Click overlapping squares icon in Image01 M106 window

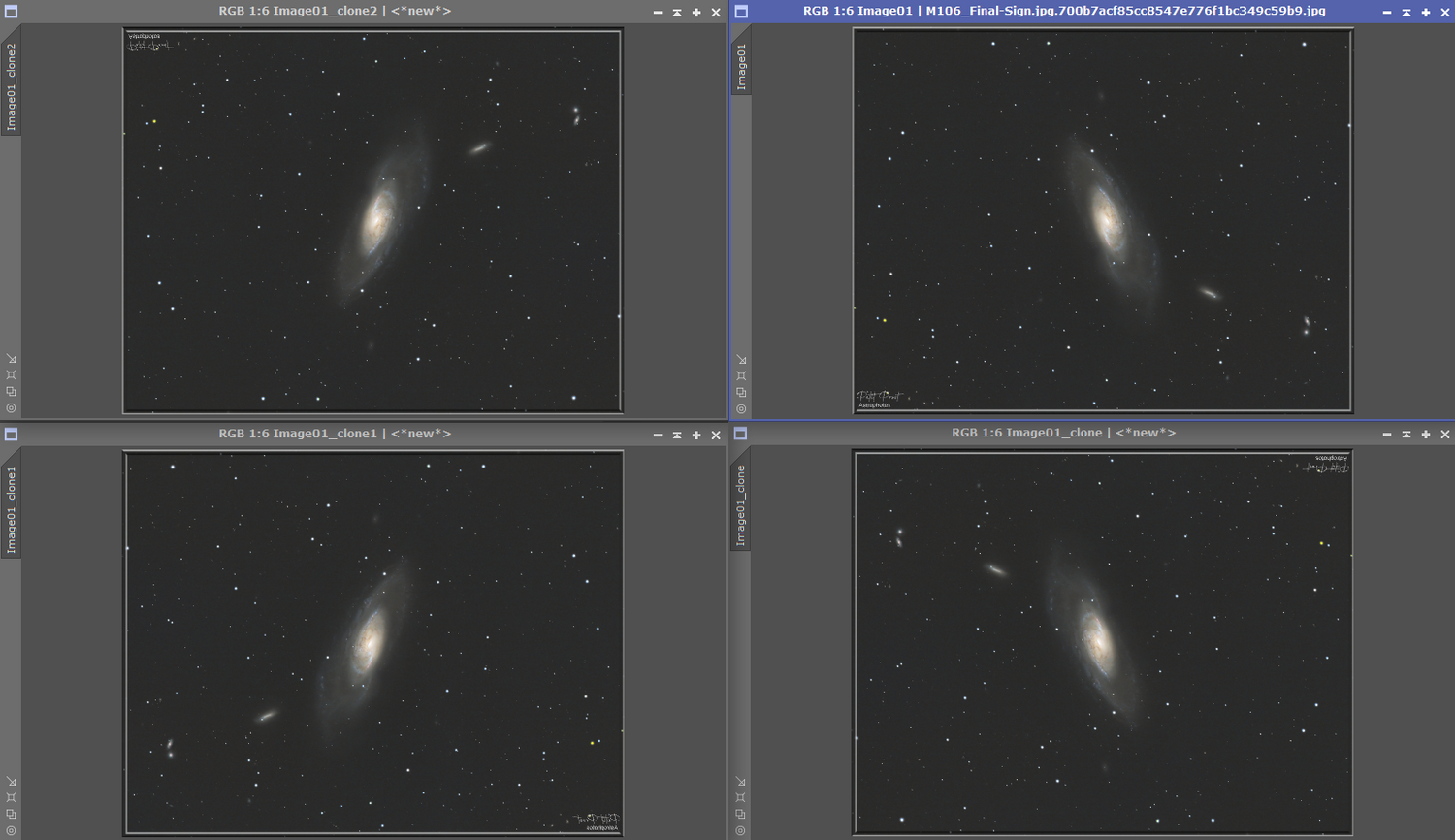tap(741, 393)
